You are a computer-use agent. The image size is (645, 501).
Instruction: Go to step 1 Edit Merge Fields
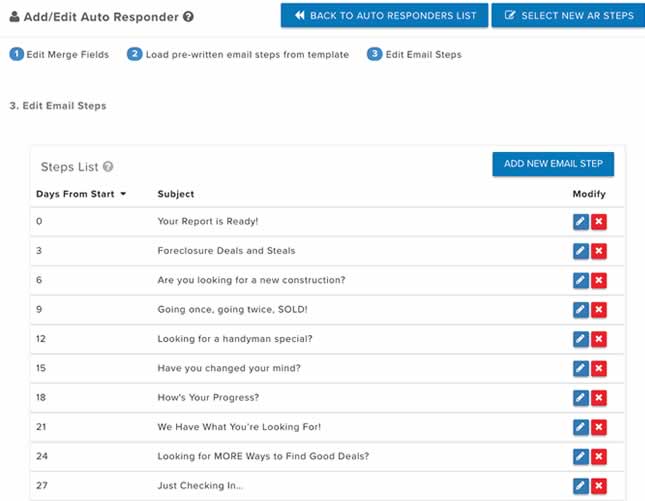point(59,54)
